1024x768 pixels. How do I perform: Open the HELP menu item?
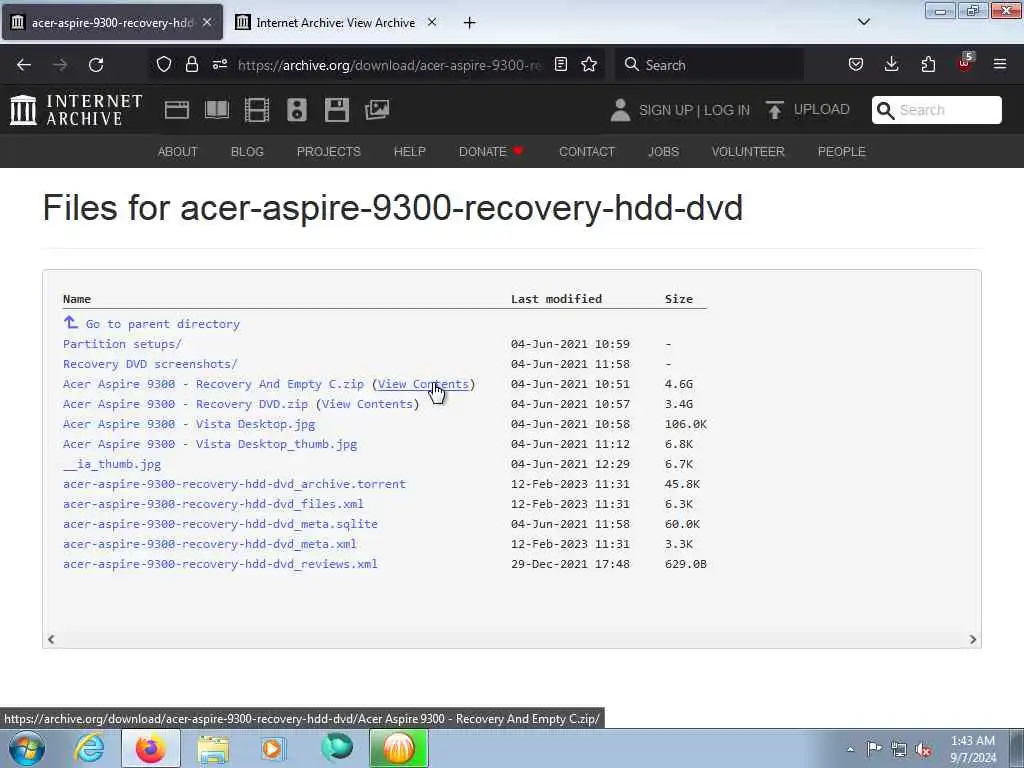click(x=409, y=152)
